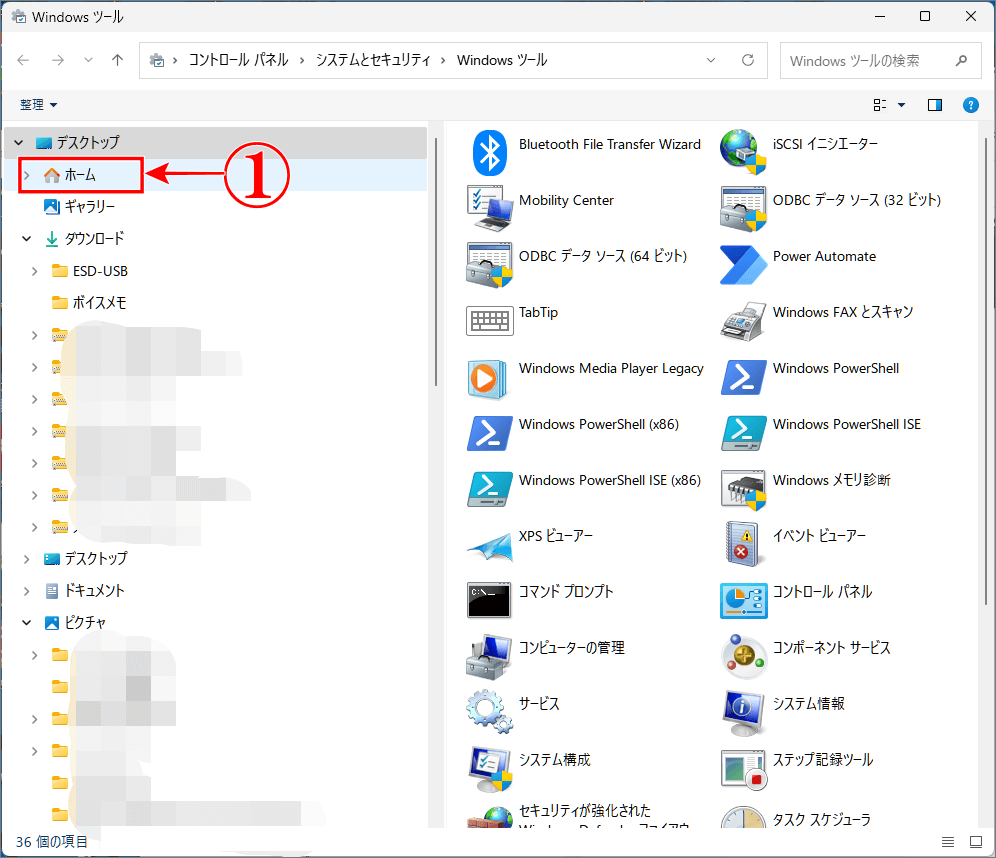Open Windows PowerShell (x86) icon
Screen dimensions: 996x858
pyautogui.click(x=489, y=432)
